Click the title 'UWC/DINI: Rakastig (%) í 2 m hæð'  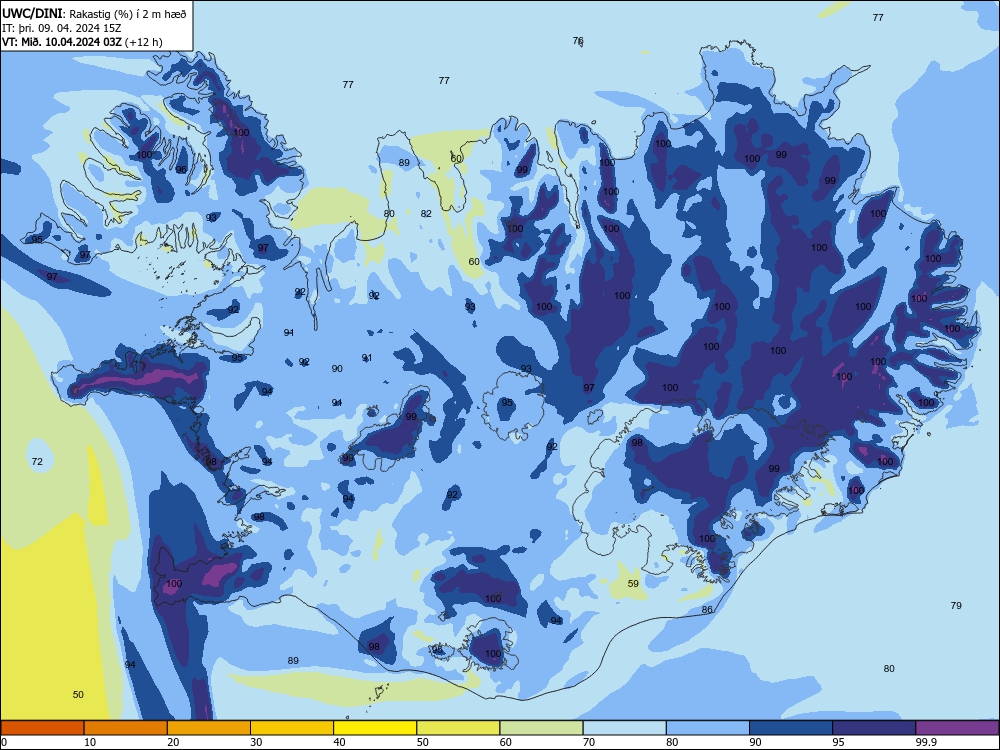(94, 13)
